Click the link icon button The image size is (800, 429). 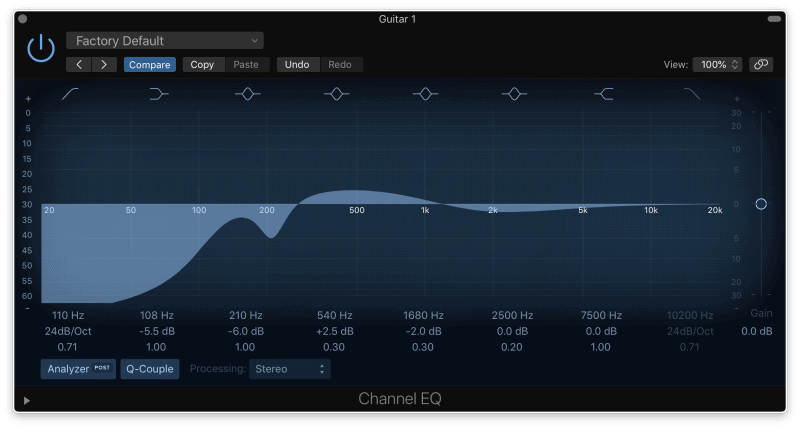pos(761,64)
